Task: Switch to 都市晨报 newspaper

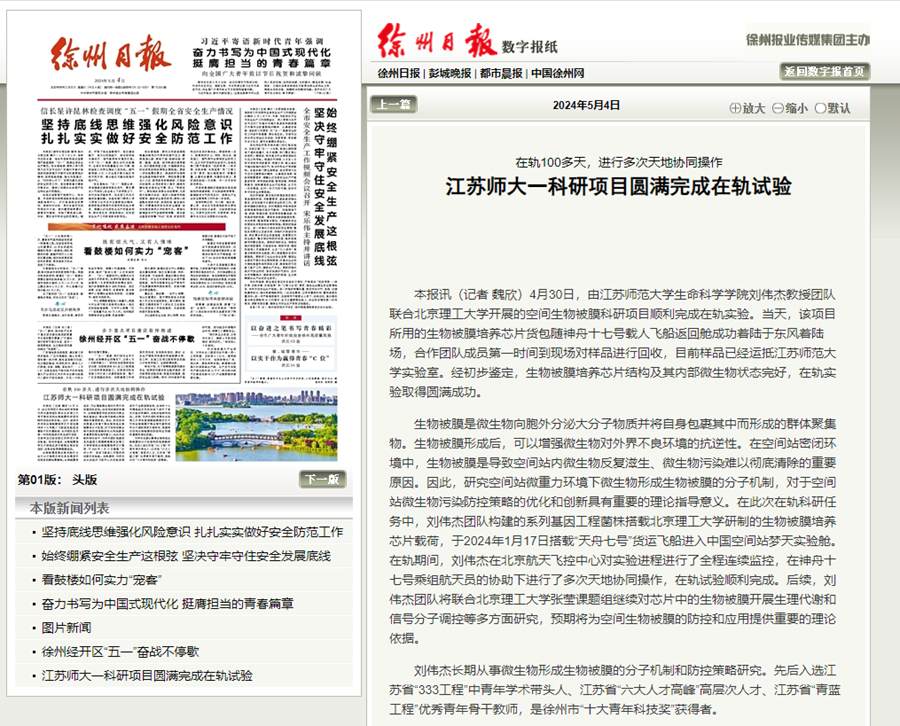Action: 500,74
